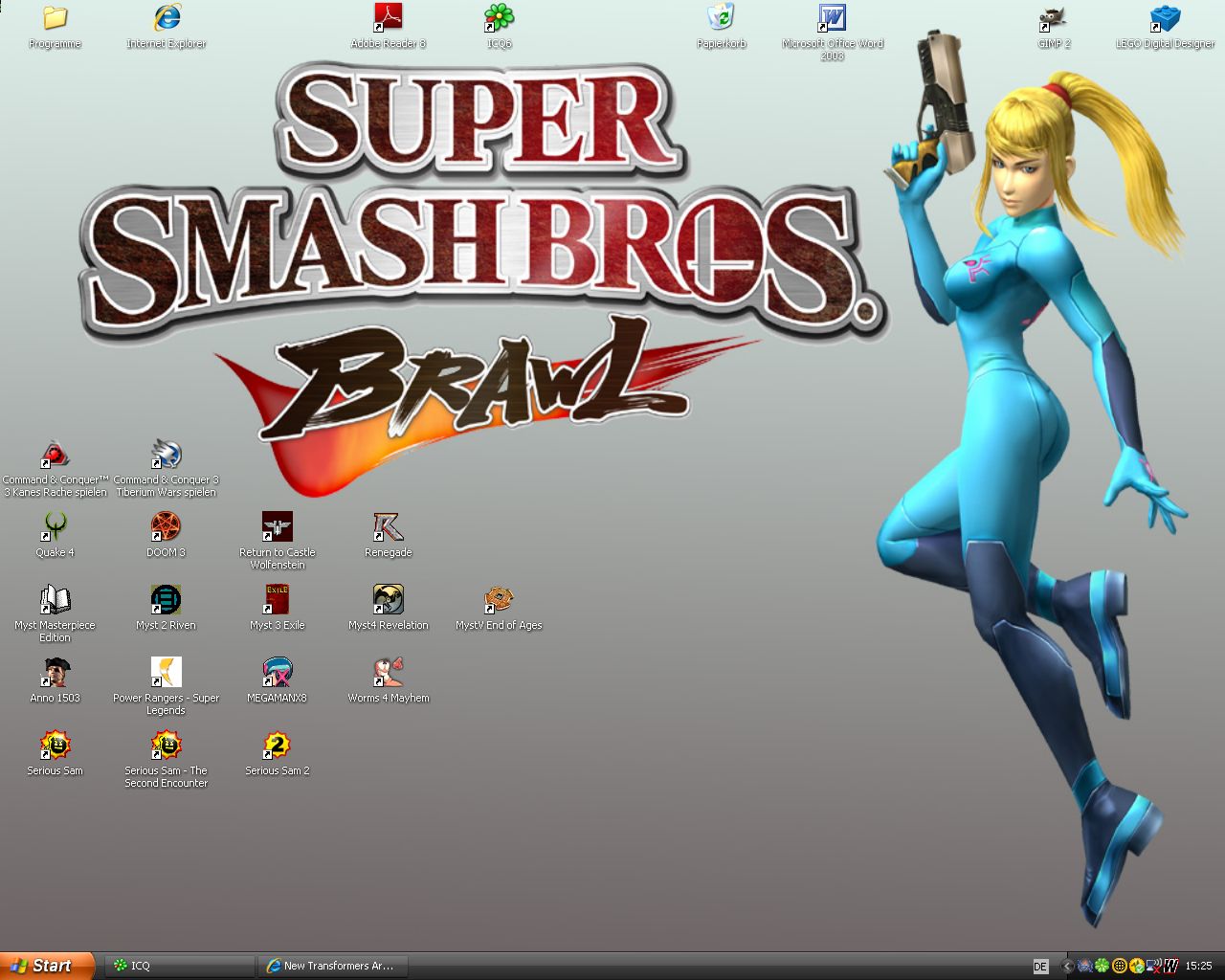Click the yellow globe tray icon
The image size is (1225, 980).
click(x=1120, y=966)
